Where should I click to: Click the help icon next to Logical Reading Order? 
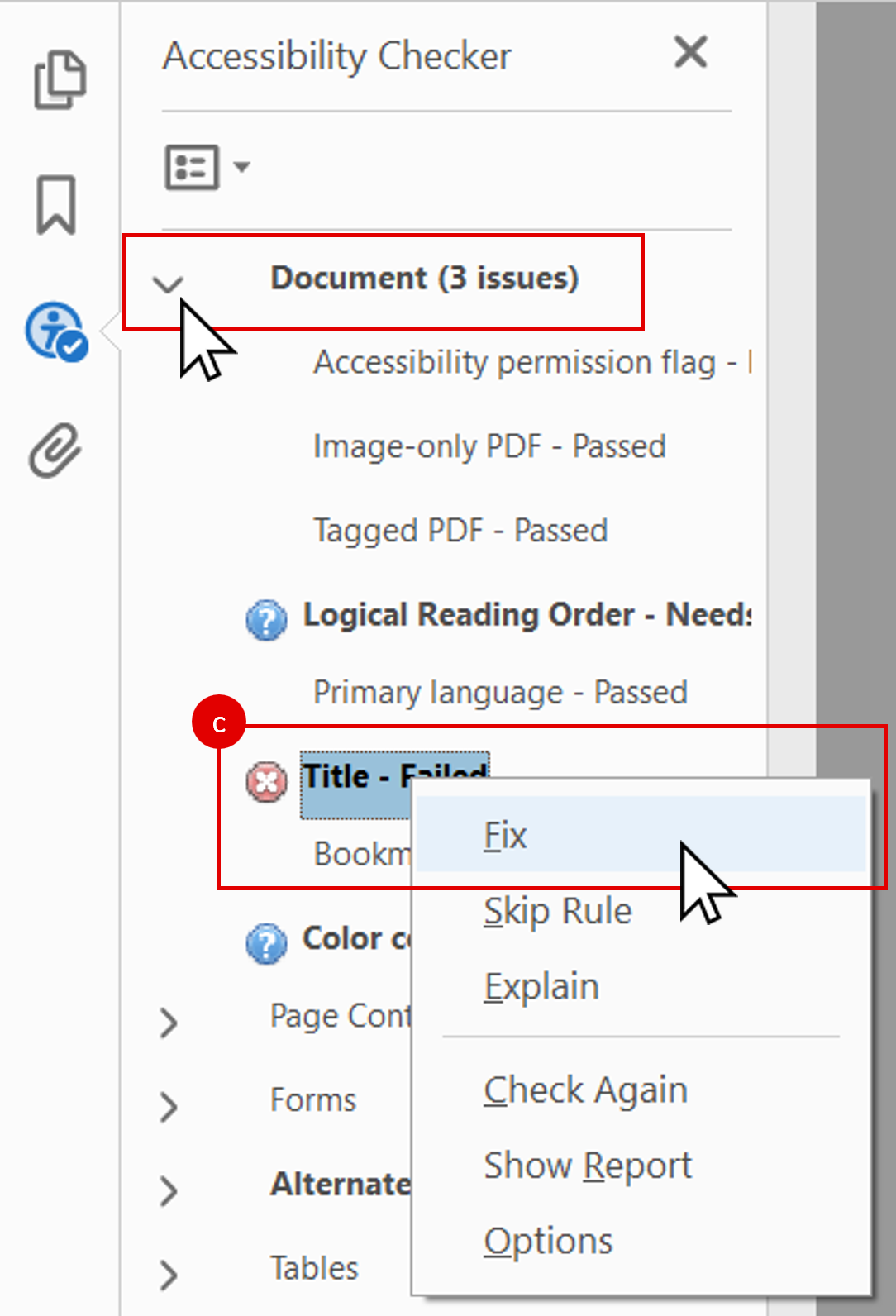[266, 620]
